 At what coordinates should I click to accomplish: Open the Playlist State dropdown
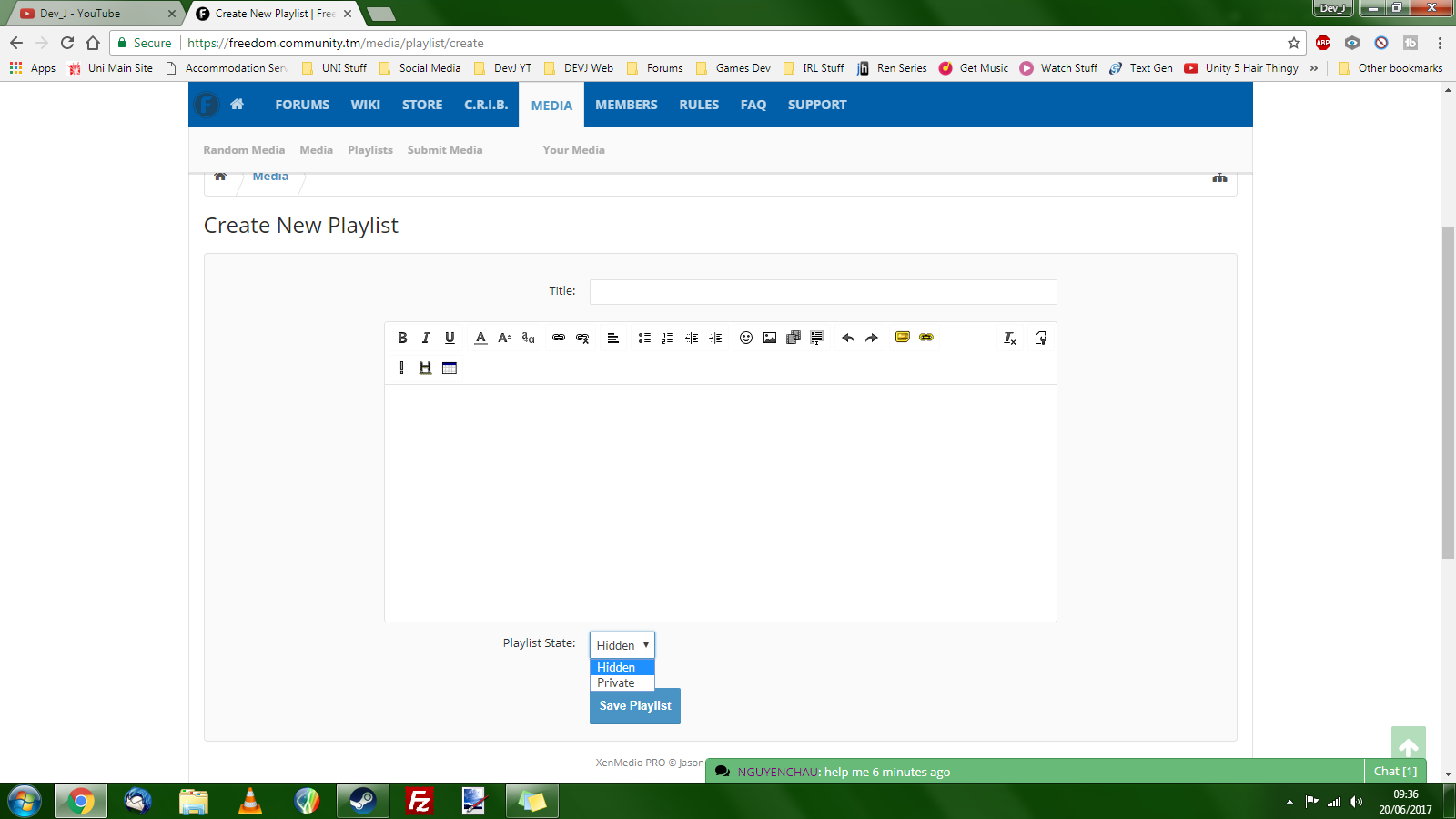tap(622, 645)
